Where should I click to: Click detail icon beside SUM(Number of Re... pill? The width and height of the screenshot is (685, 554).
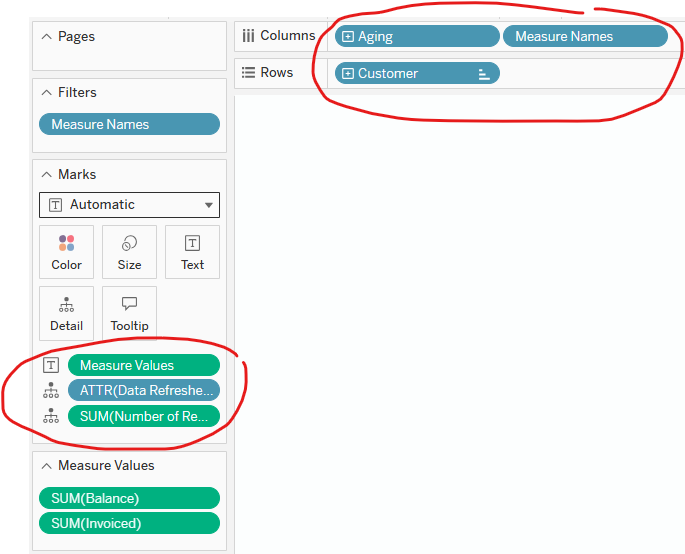coord(51,416)
